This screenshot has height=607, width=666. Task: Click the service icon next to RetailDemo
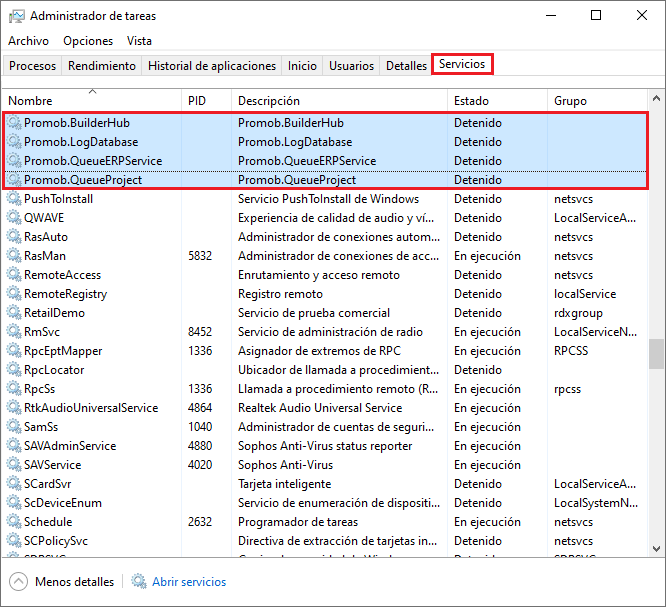point(14,313)
